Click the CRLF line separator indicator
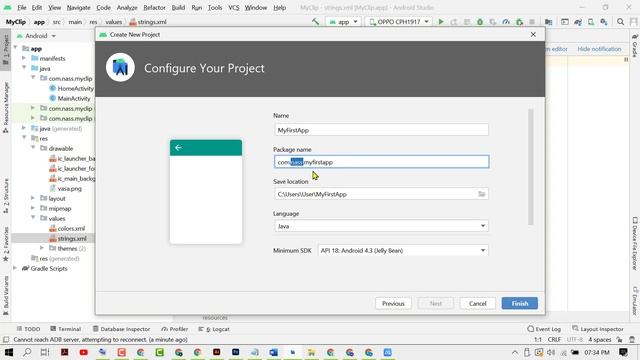 pos(554,339)
